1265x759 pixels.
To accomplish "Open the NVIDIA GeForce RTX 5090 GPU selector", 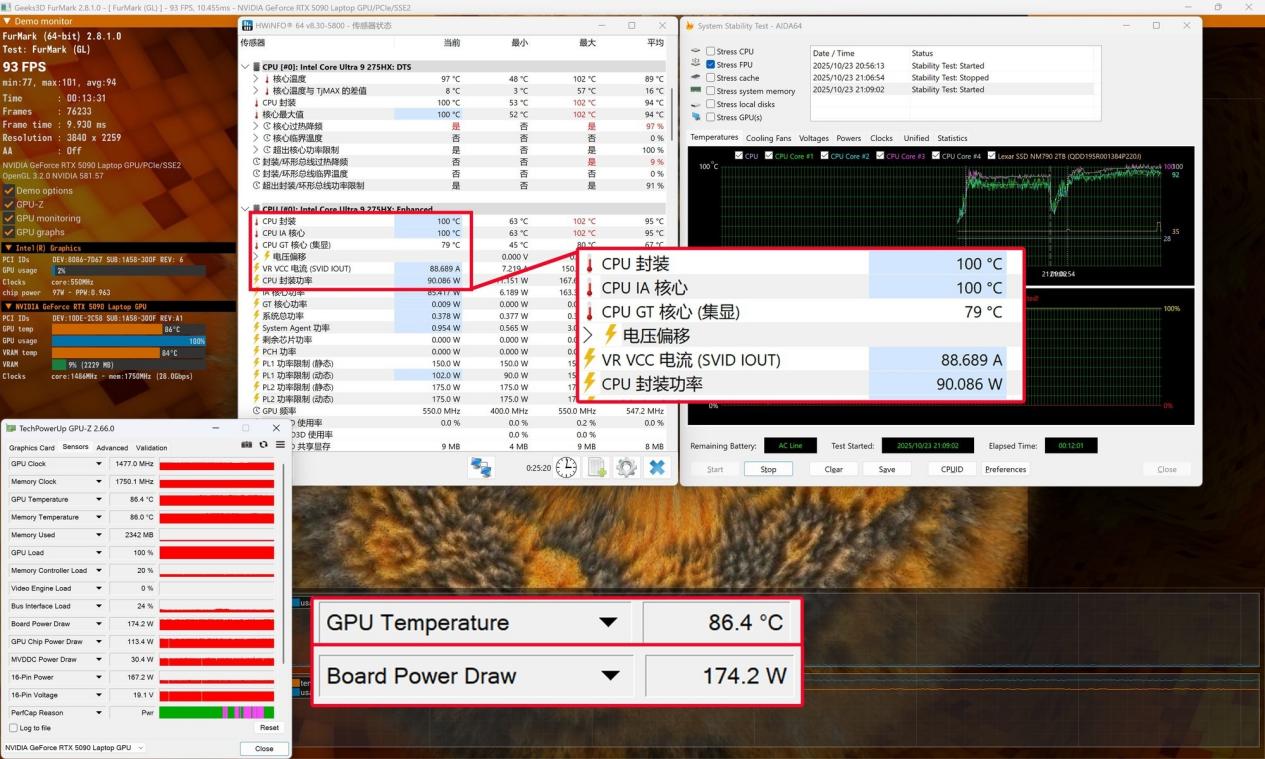I will tap(75, 748).
